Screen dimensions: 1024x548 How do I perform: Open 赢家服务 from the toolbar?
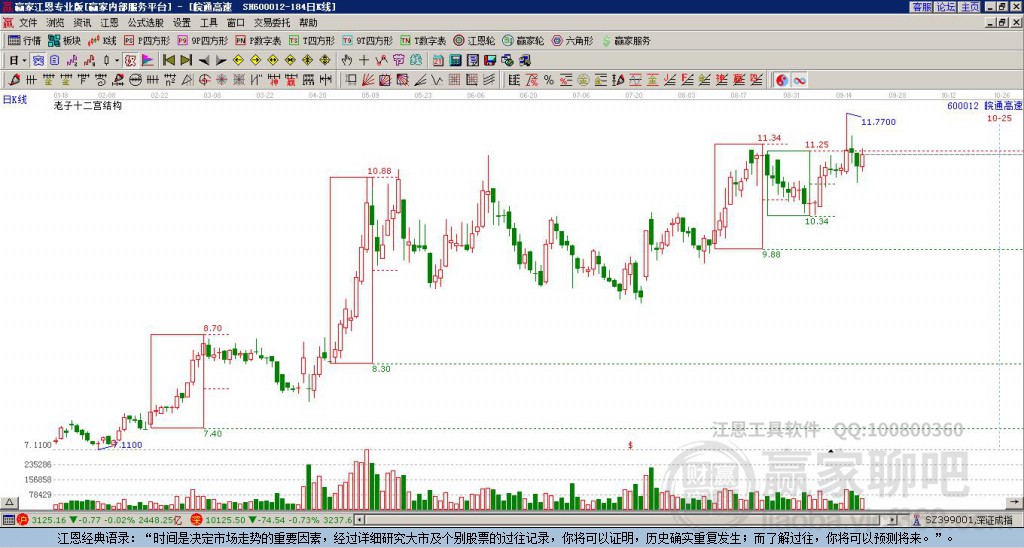[x=626, y=40]
